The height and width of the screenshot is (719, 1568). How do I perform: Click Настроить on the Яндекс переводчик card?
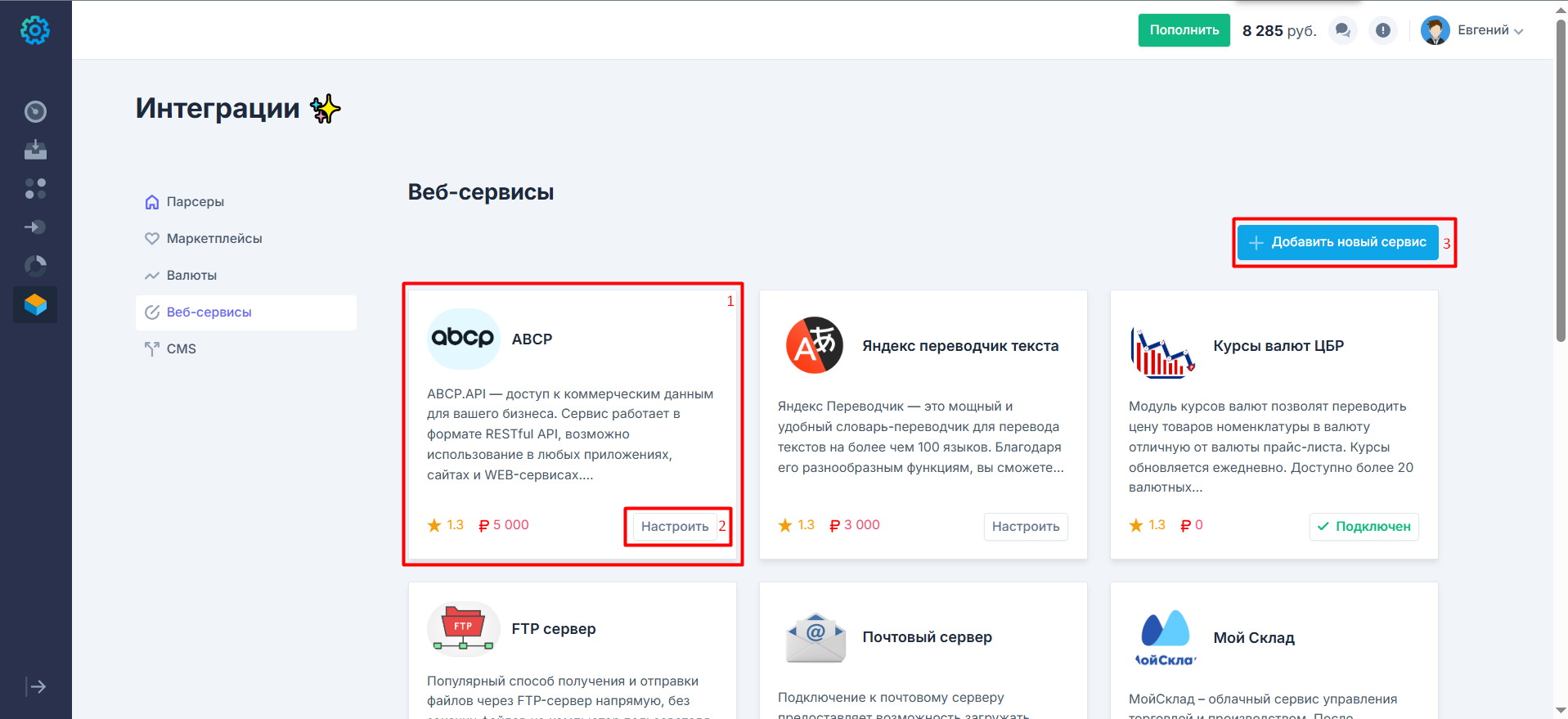tap(1026, 527)
